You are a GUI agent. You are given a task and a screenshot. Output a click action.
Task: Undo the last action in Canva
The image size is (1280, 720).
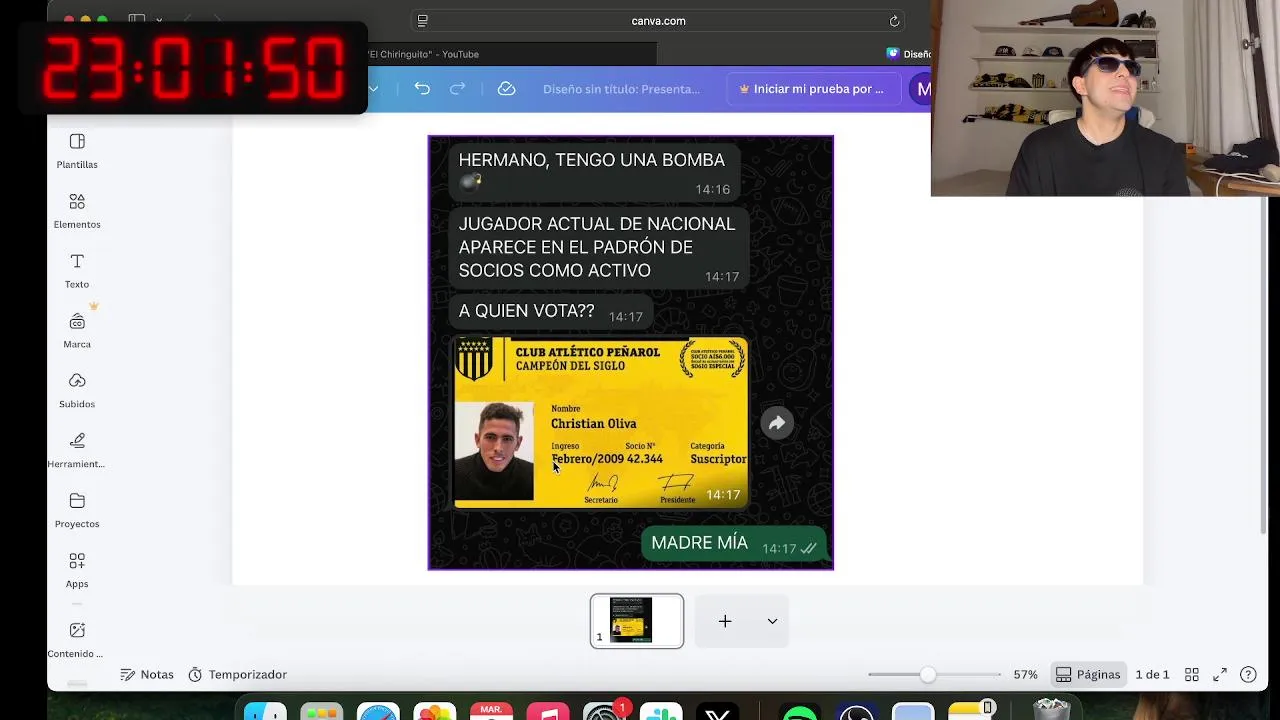click(422, 89)
